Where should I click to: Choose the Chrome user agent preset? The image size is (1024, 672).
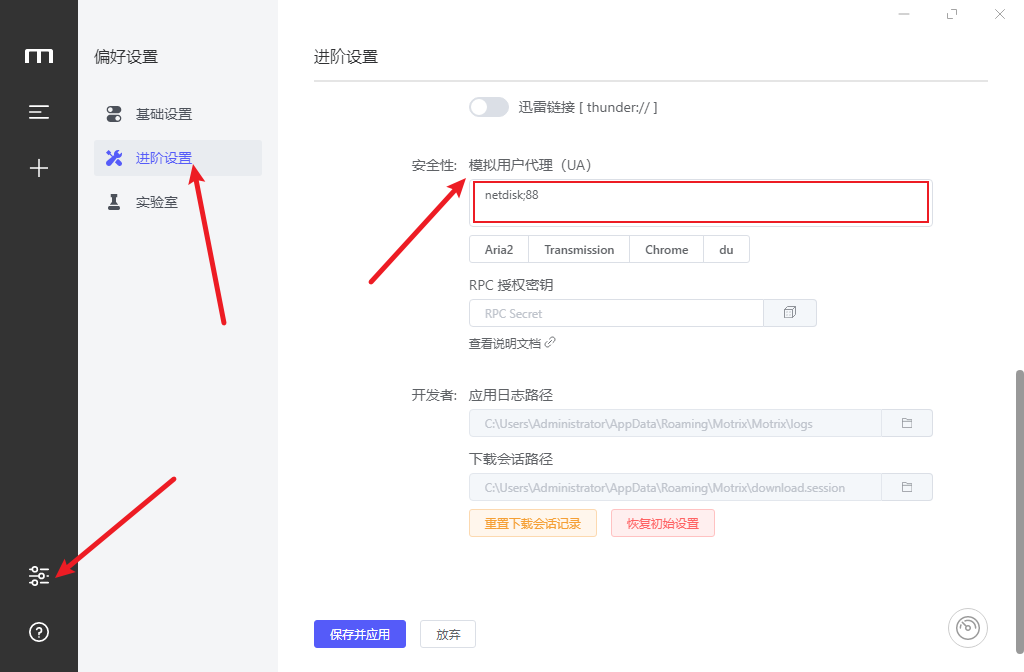coord(666,249)
